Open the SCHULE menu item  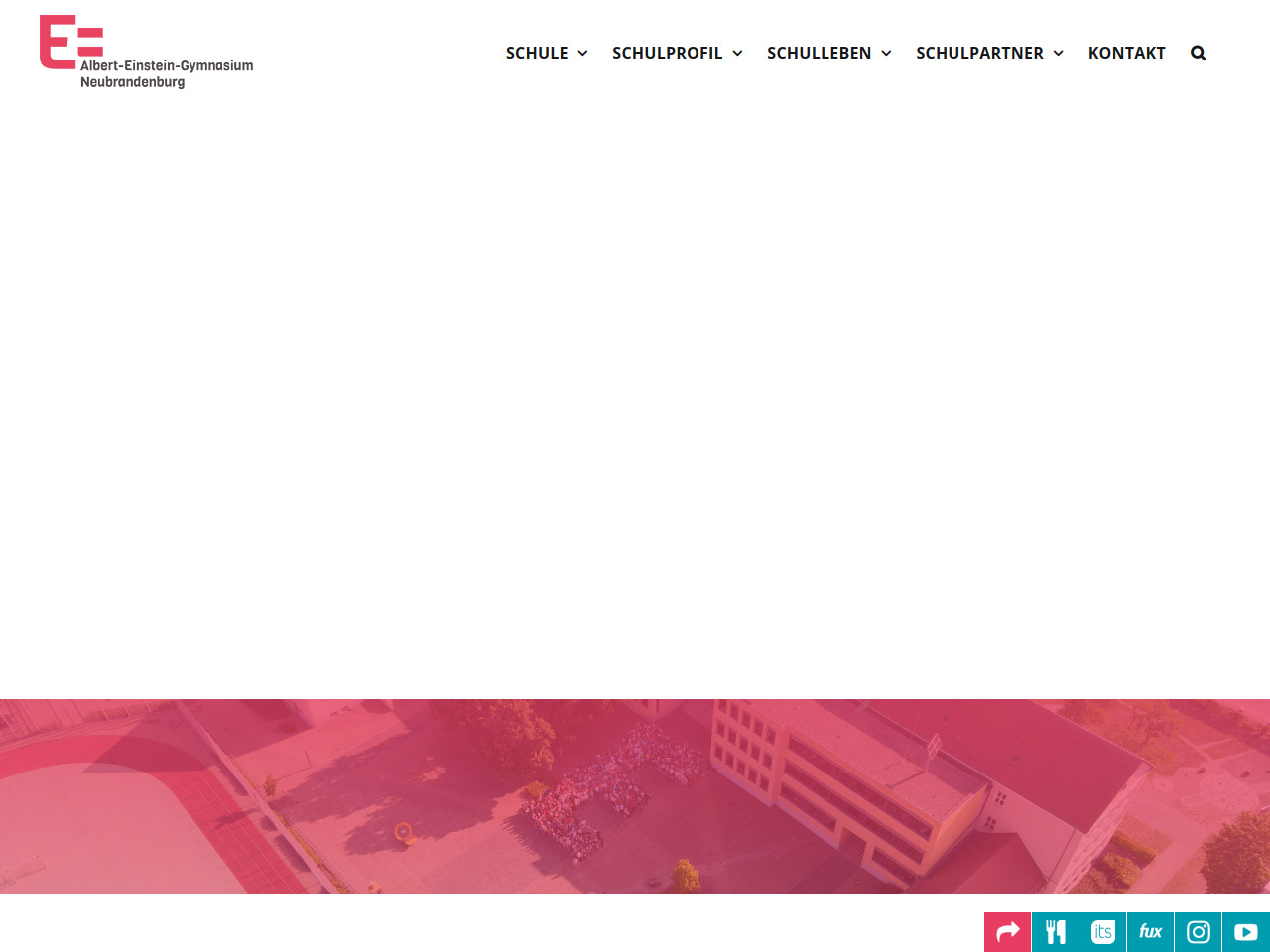pyautogui.click(x=537, y=54)
